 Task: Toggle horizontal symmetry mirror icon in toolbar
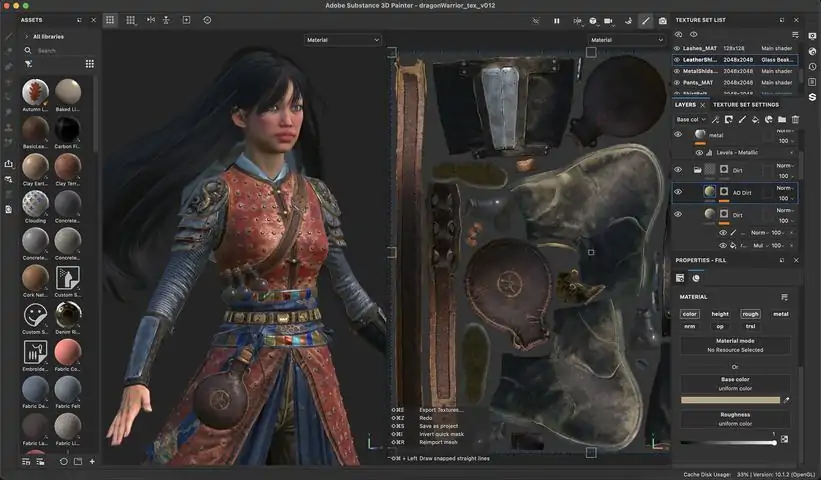click(151, 20)
